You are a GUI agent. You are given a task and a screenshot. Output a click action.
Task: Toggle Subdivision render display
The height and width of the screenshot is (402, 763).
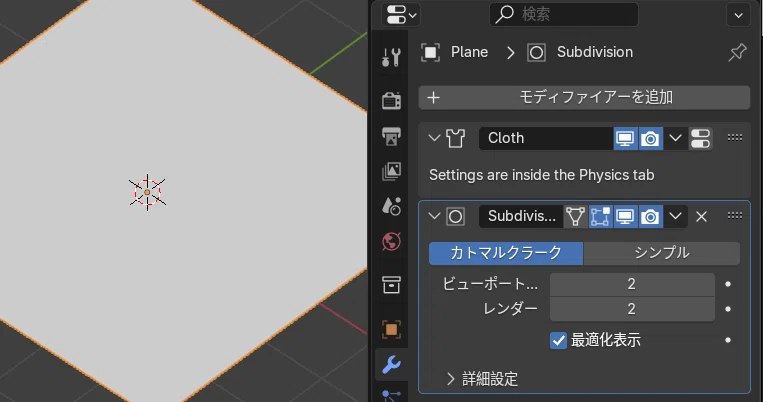pos(650,217)
